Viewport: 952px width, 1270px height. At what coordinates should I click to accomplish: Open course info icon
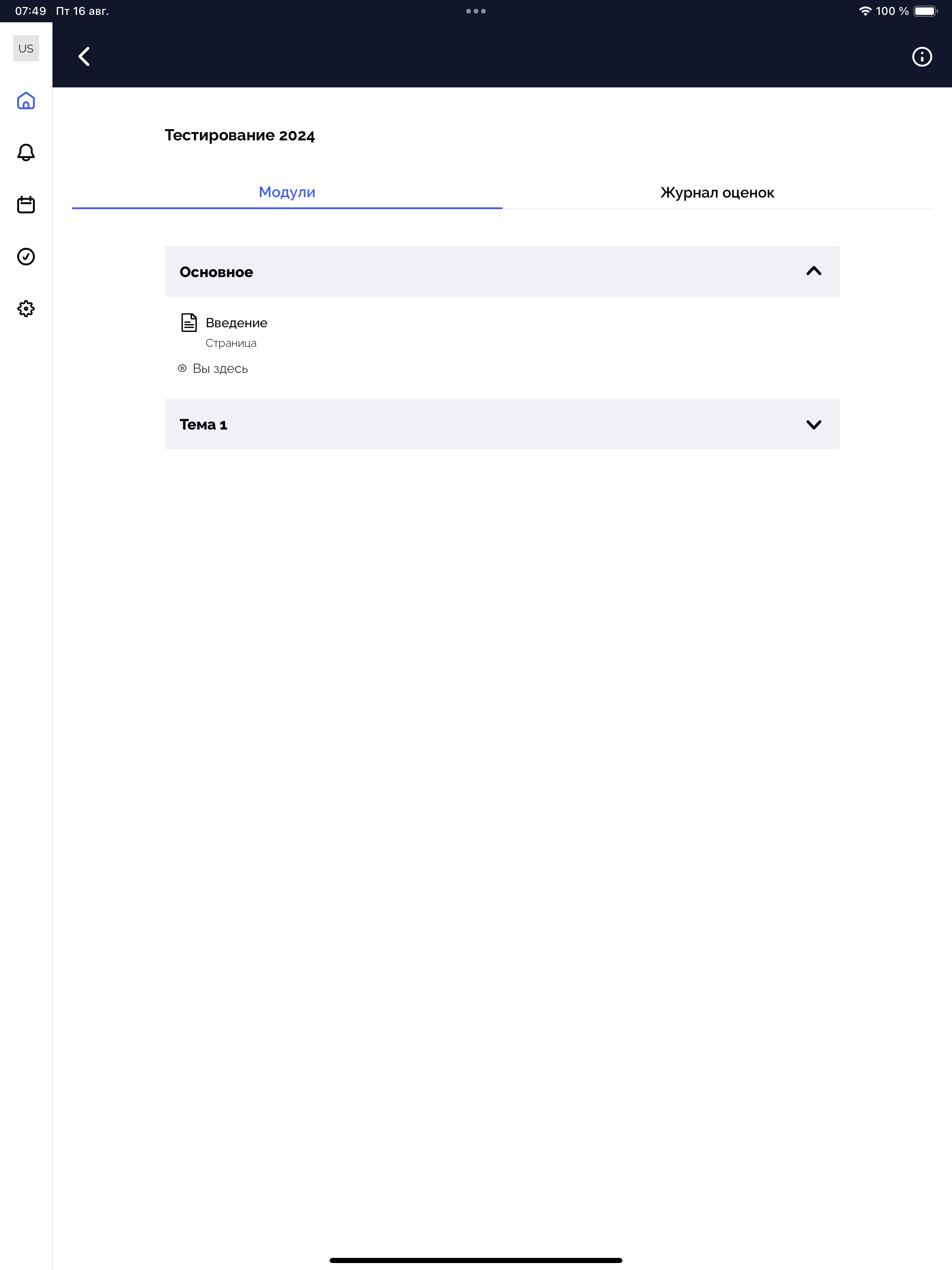click(x=922, y=56)
